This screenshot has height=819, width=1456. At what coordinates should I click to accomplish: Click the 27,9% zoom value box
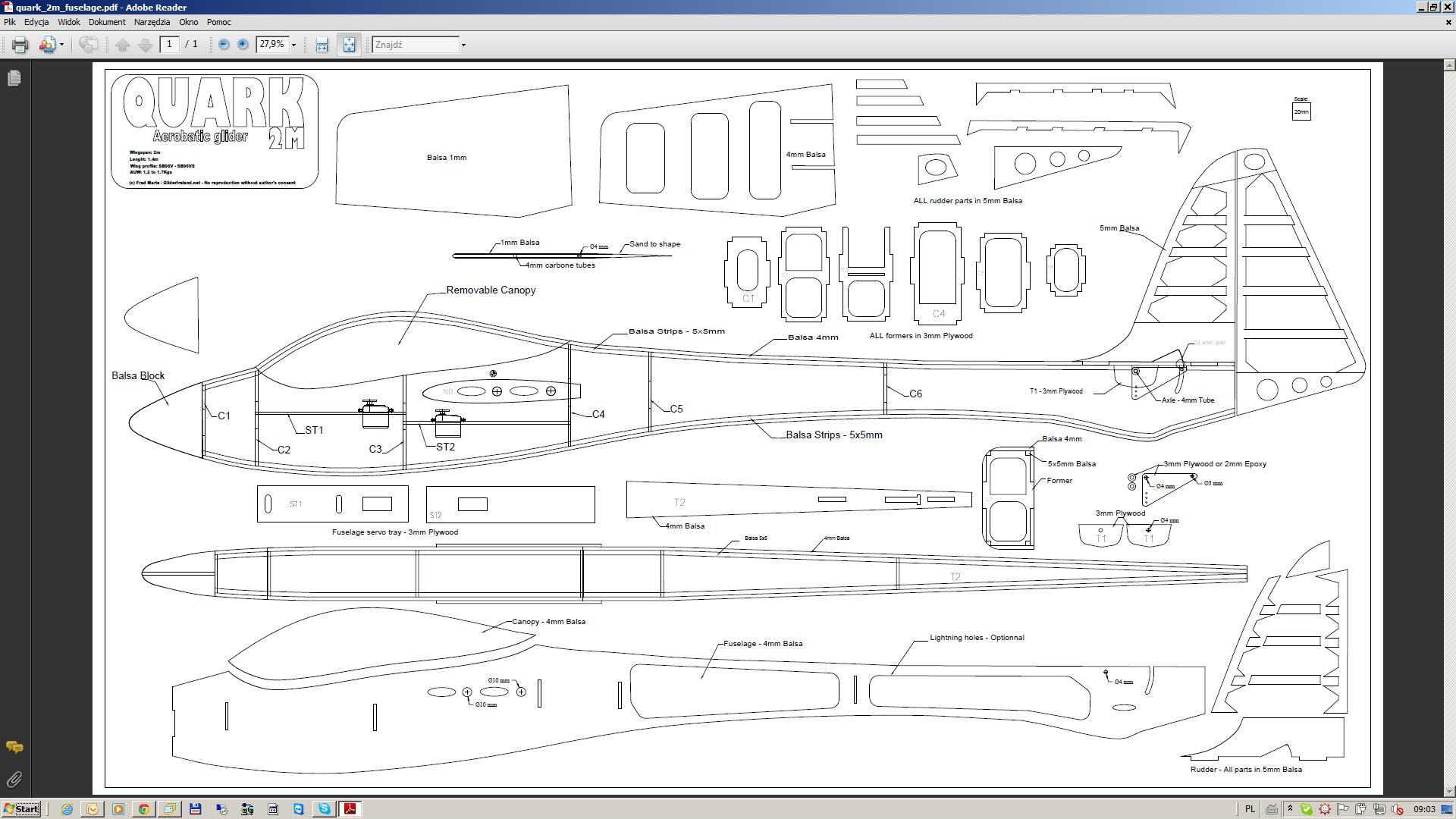(x=272, y=44)
